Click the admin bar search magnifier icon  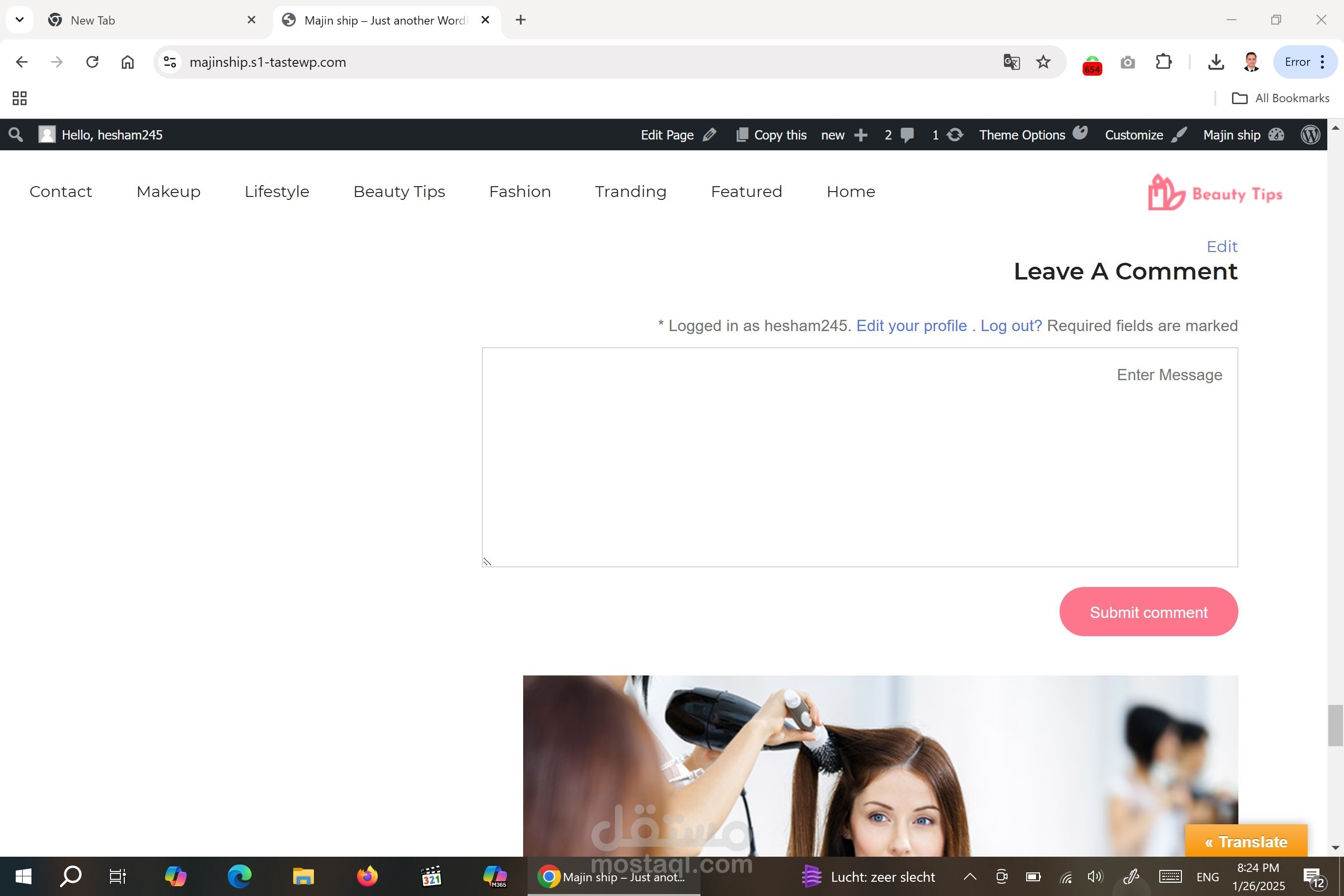click(15, 135)
